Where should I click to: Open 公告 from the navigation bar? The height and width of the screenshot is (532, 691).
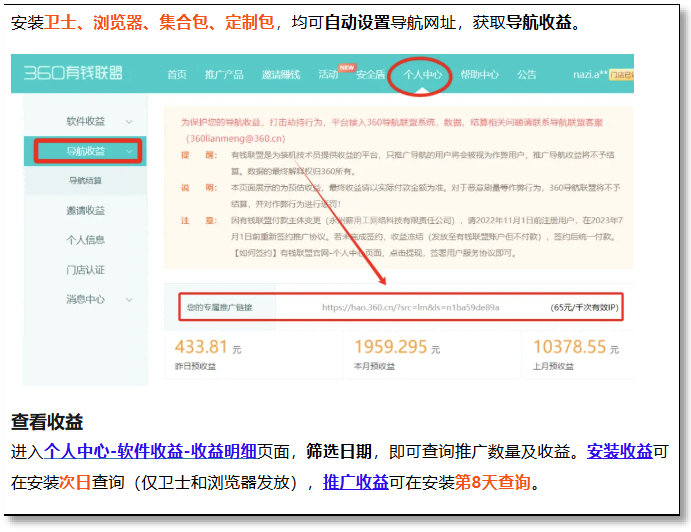527,74
